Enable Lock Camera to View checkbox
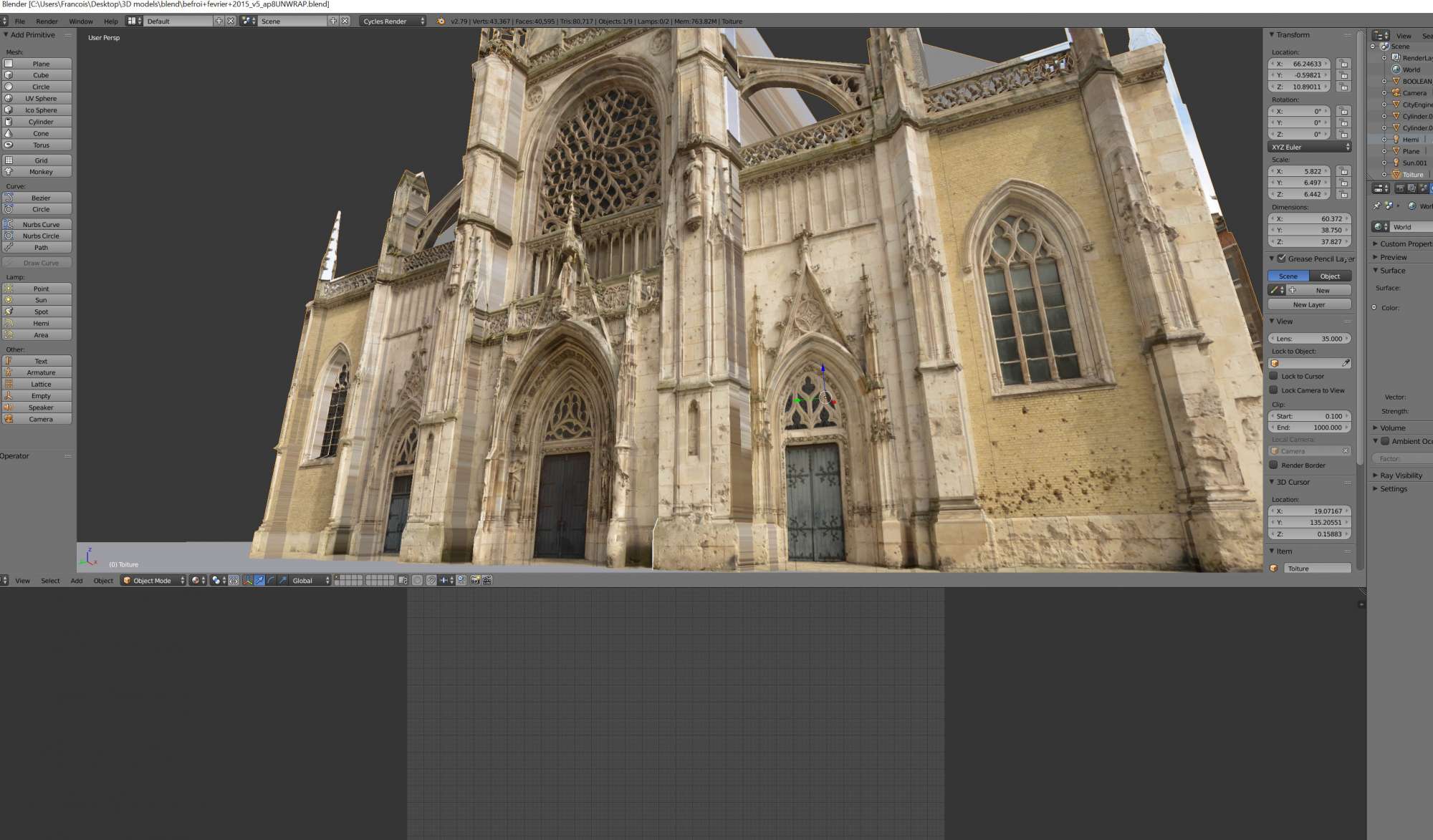The image size is (1433, 840). (1274, 390)
